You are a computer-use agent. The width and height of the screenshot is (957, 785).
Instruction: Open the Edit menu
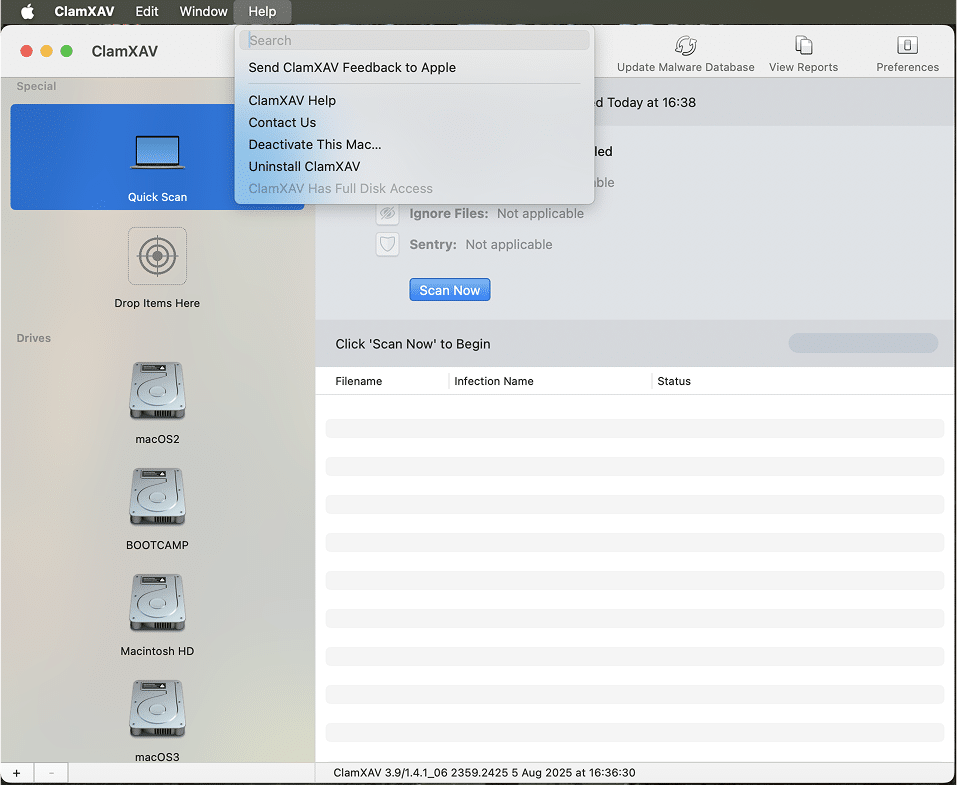tap(146, 12)
